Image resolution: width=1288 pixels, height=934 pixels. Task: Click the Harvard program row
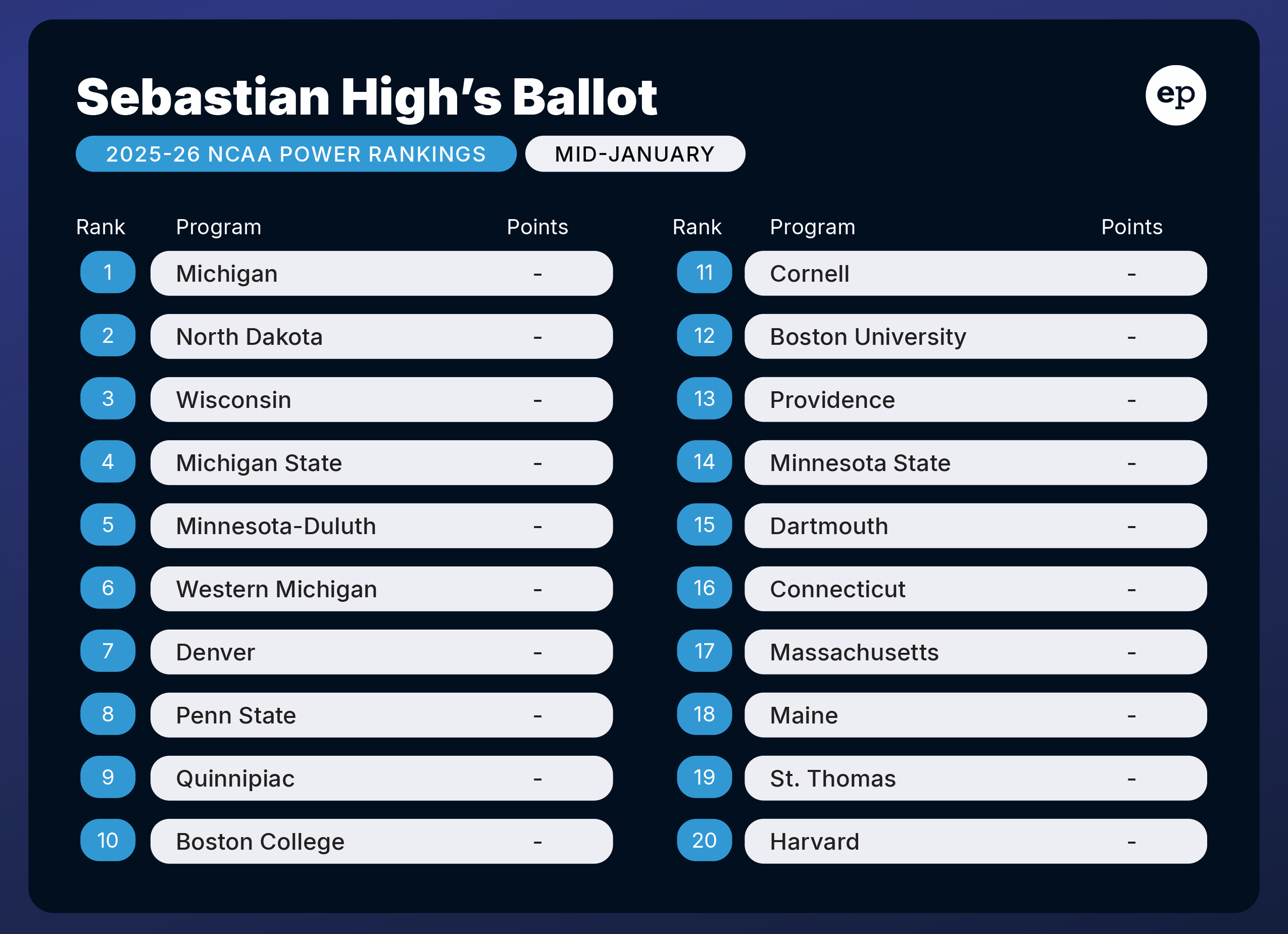[x=975, y=842]
